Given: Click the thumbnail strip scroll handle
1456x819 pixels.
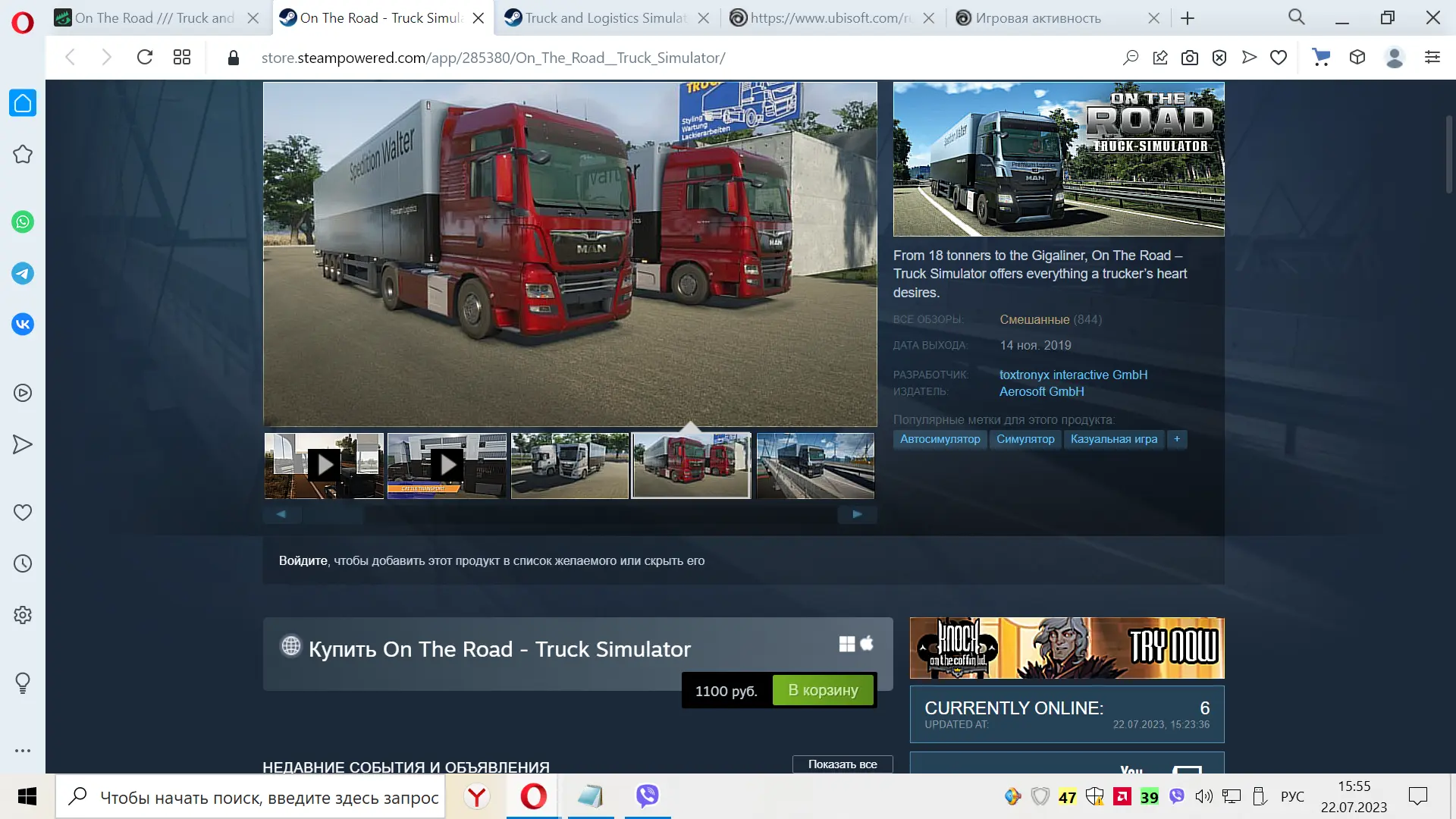Looking at the screenshot, I should [334, 514].
